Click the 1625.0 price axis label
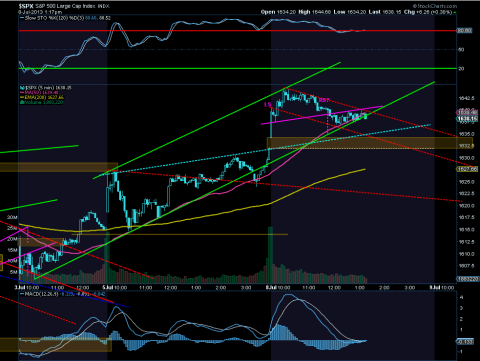The height and width of the screenshot is (361, 480). click(466, 182)
